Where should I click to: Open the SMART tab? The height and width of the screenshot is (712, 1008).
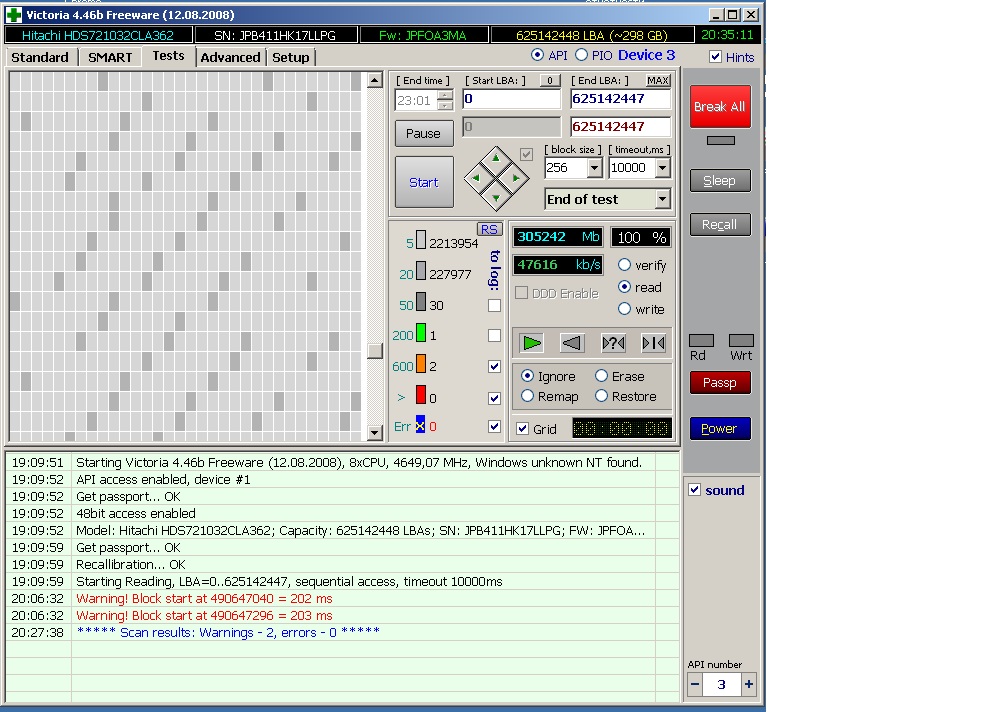(x=110, y=57)
